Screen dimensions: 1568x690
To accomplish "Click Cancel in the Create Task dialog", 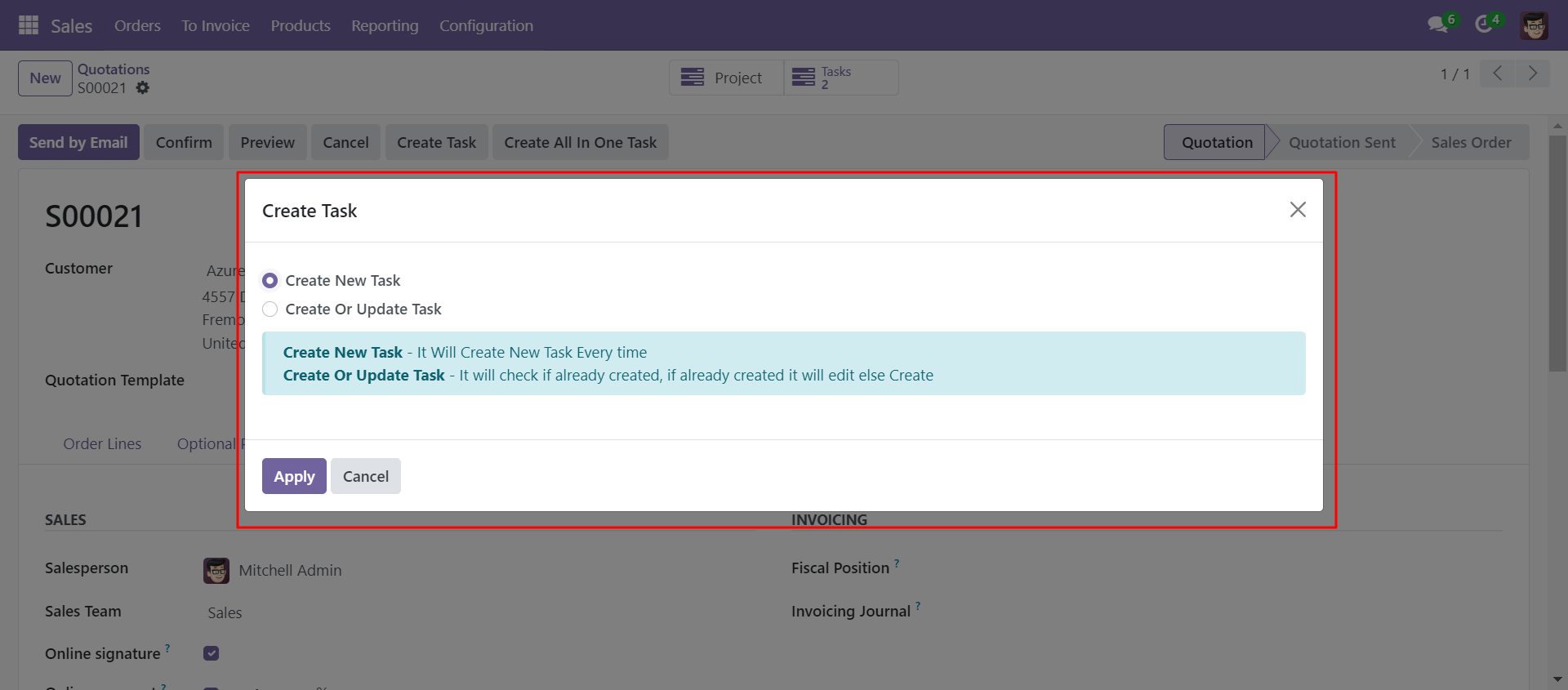I will pos(366,476).
